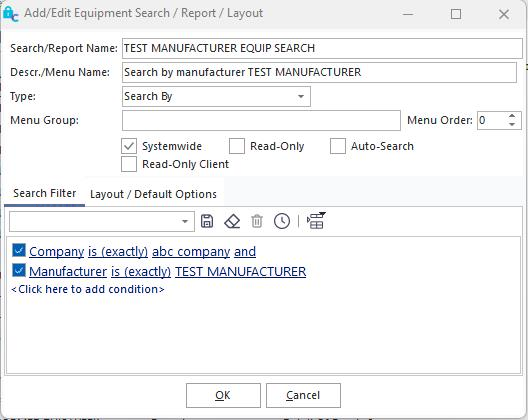Decrease Menu Order with down arrow

coord(512,124)
